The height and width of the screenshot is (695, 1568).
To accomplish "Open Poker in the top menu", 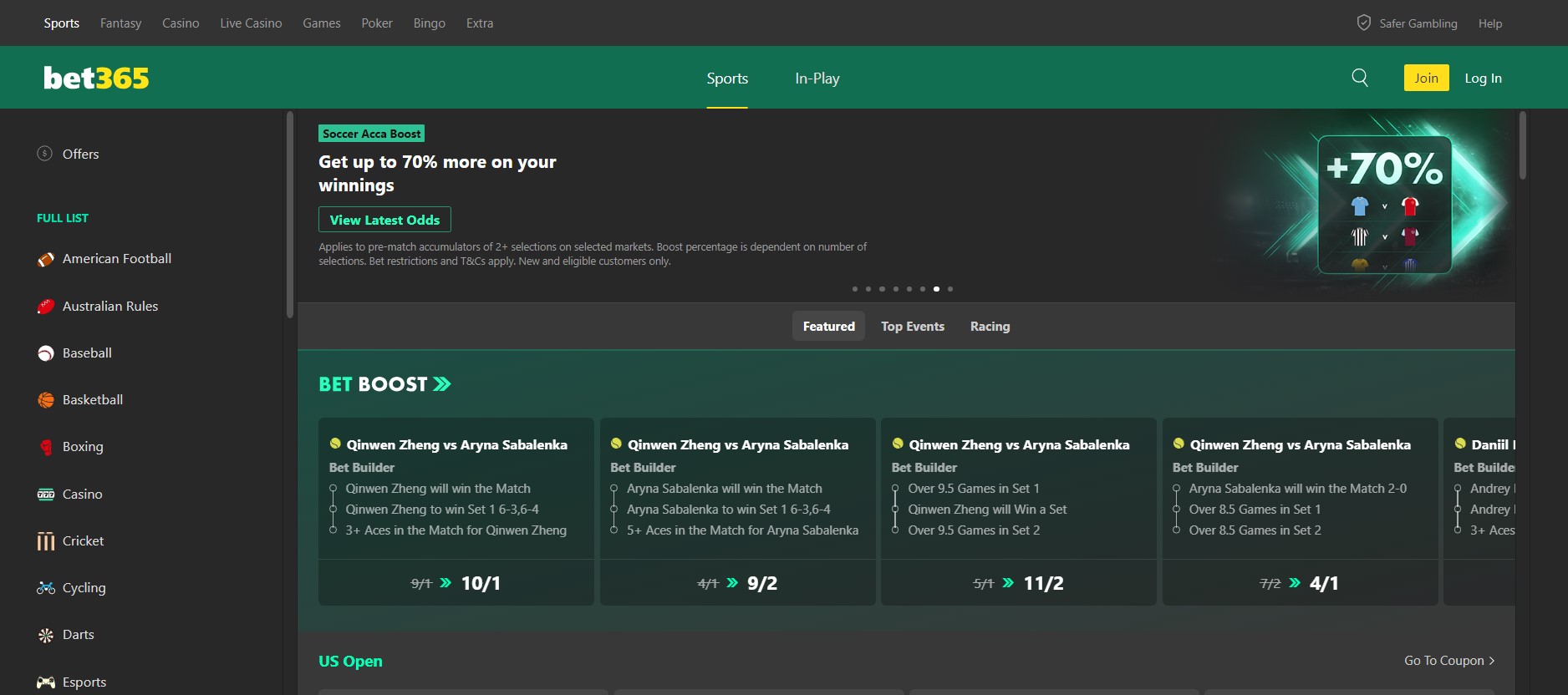I will pos(377,23).
